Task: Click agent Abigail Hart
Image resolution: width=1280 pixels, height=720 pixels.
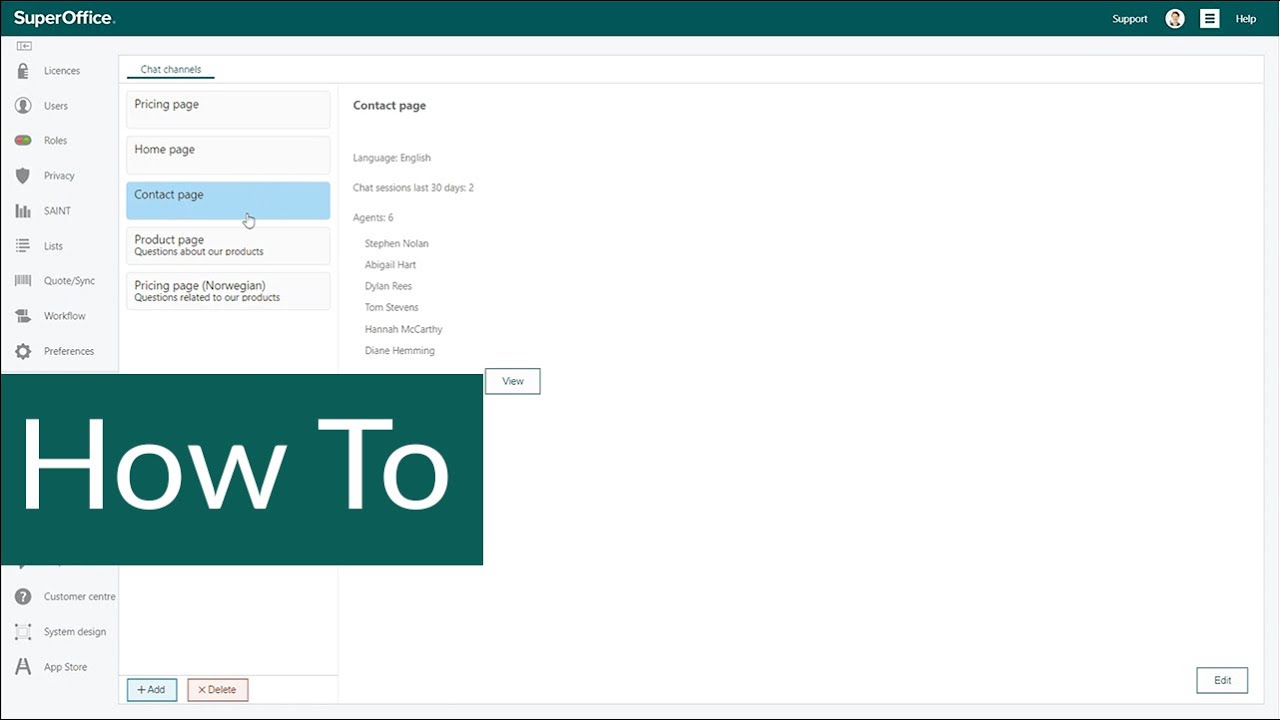Action: point(391,265)
